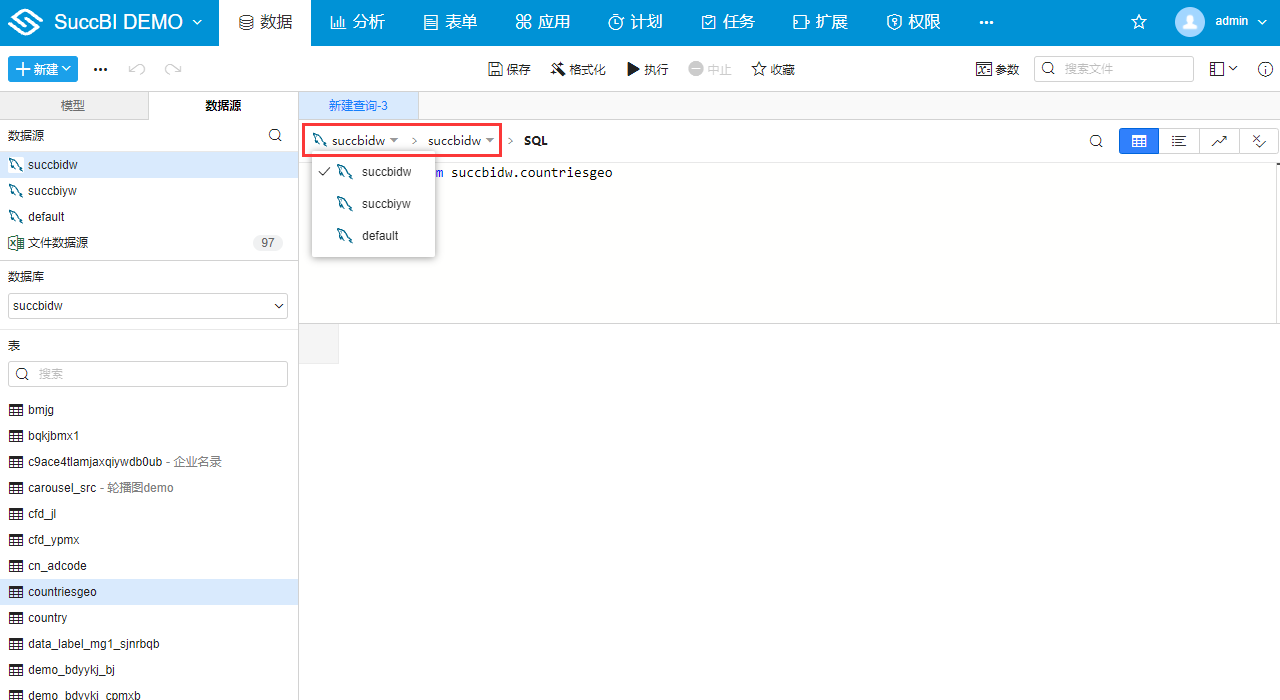Open the 参数 parameters panel
Viewport: 1280px width, 700px height.
pos(997,69)
